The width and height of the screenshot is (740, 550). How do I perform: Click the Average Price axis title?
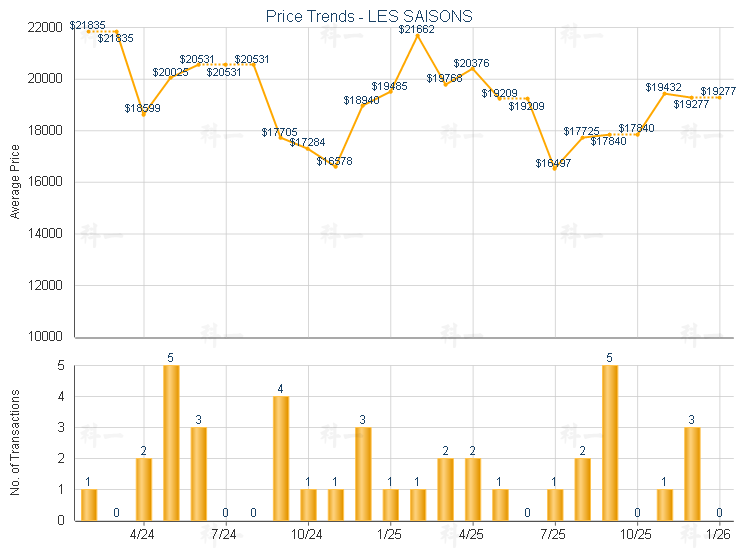(x=15, y=181)
